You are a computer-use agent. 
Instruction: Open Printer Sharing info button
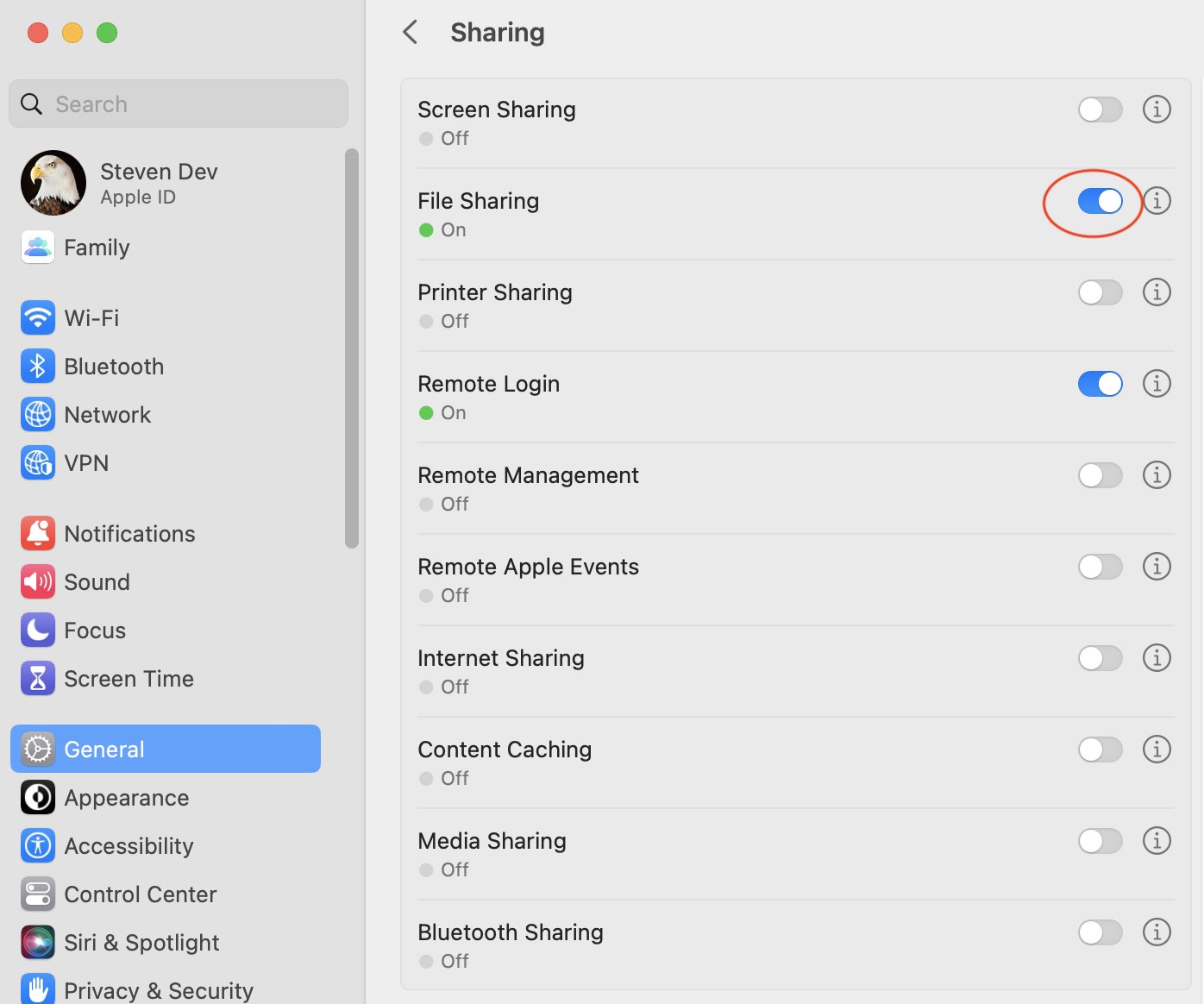coord(1157,292)
